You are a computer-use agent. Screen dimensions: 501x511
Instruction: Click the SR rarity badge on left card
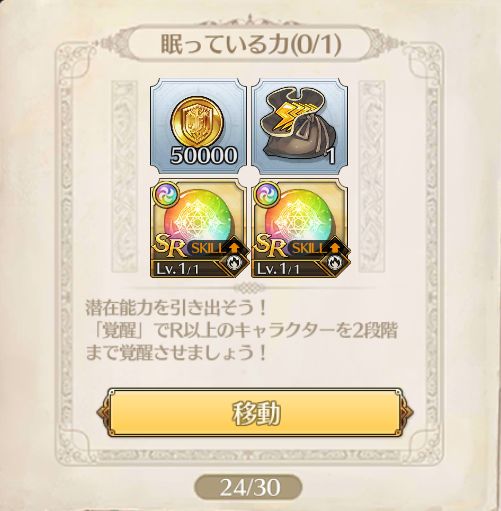coord(169,246)
